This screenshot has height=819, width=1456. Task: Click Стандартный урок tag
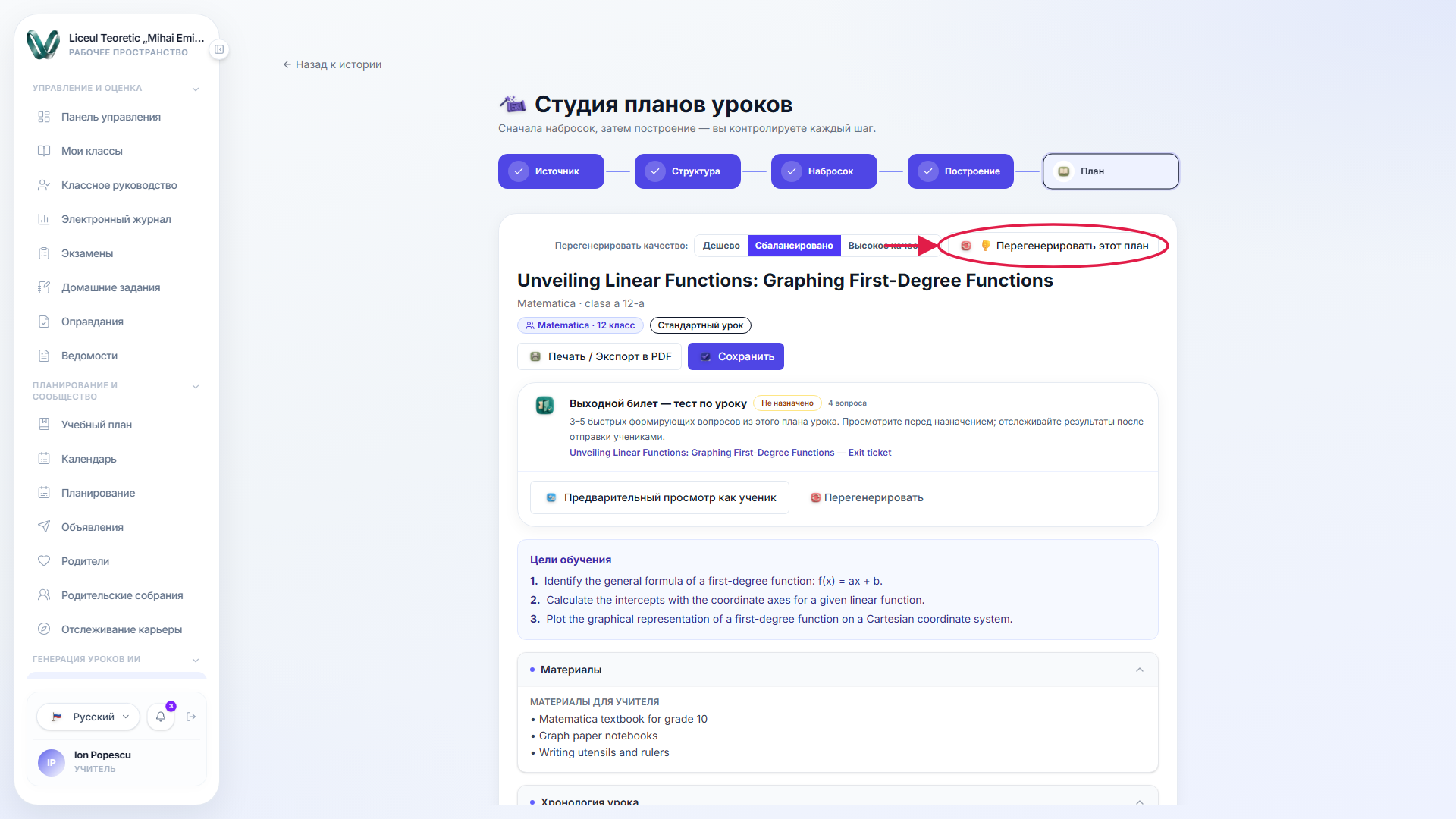[701, 325]
